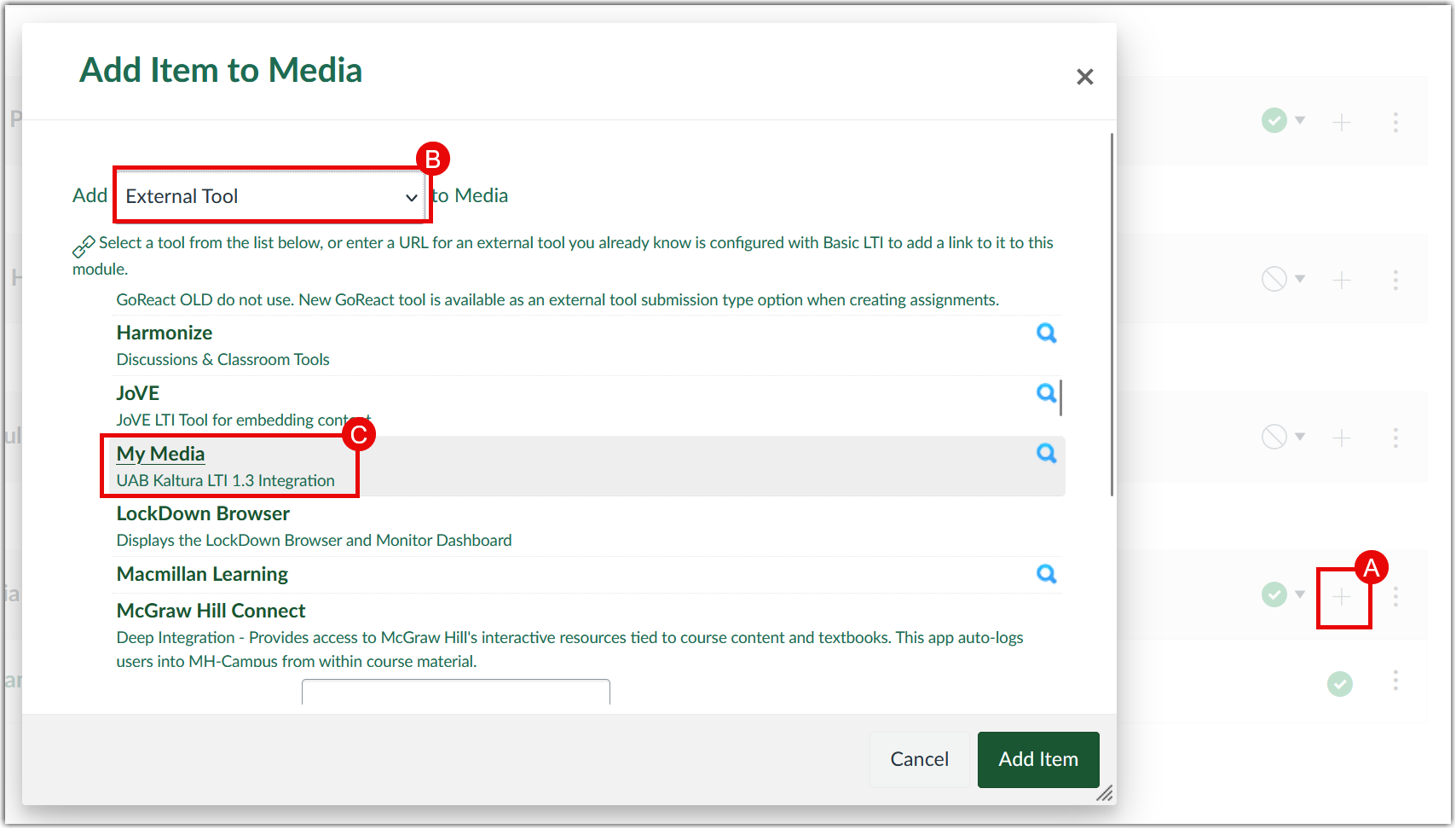The width and height of the screenshot is (1456, 829).
Task: Click the 'GoReact OLD do not use' description text
Action: 558,299
